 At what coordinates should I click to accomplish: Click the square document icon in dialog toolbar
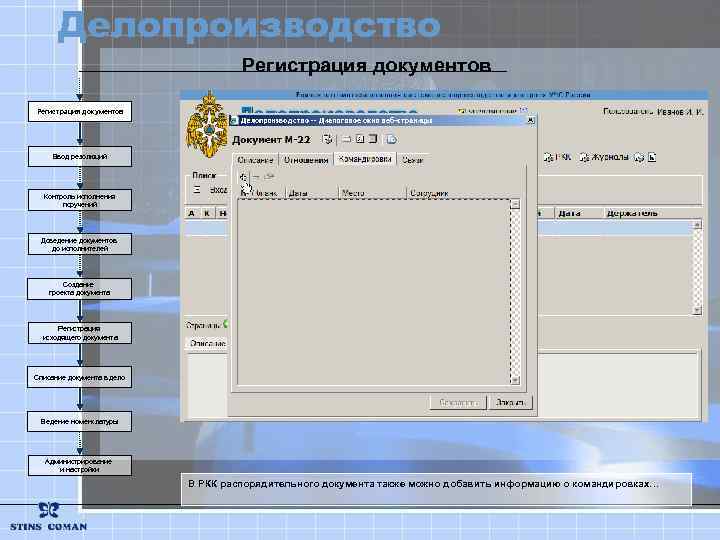[x=360, y=139]
